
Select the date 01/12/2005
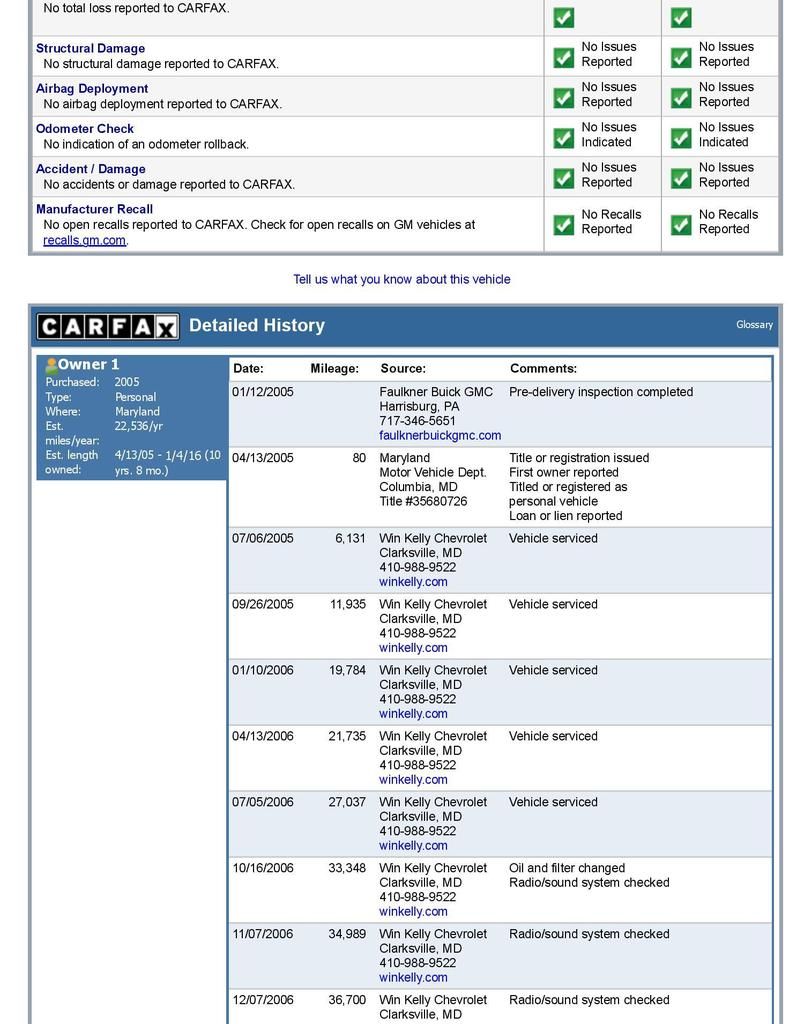tap(263, 392)
